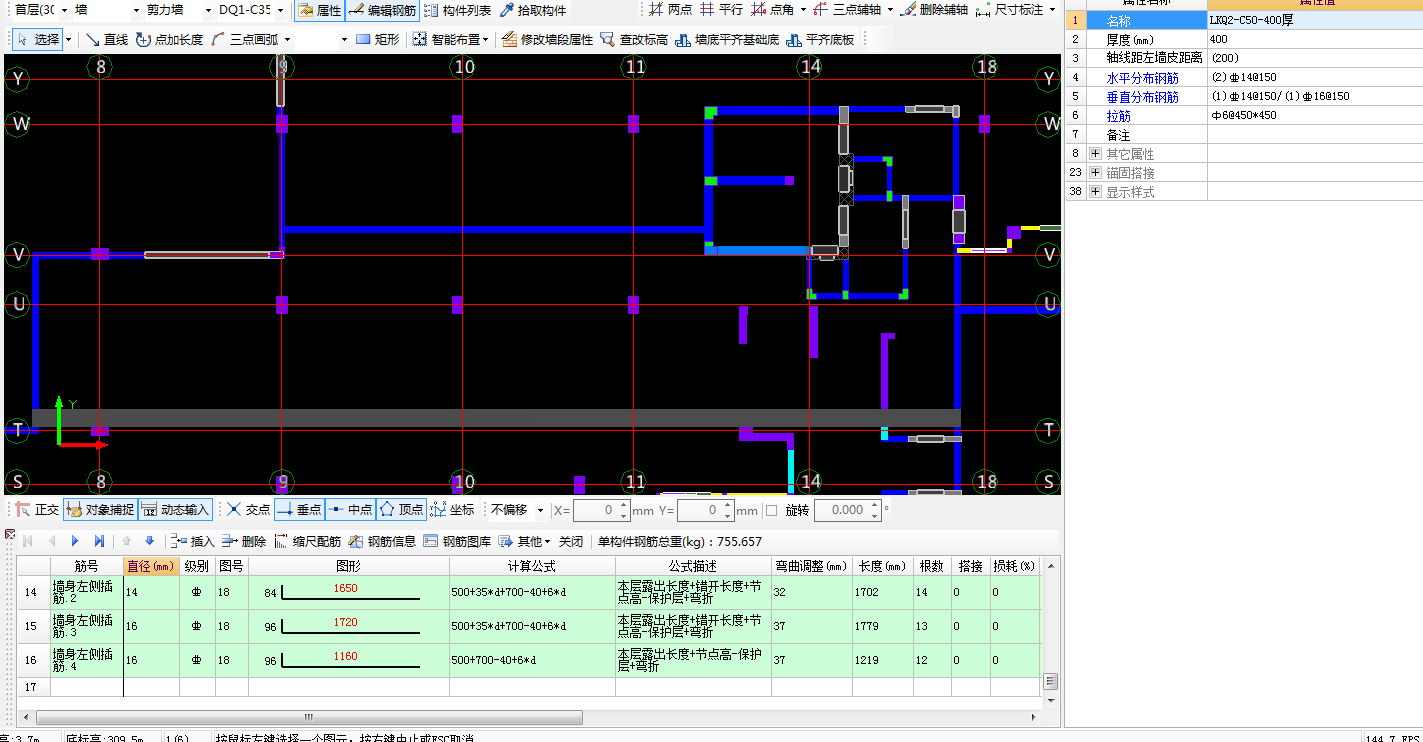Screen dimensions: 1423x742
Task: Click the 厚度 value 400 cell
Action: click(x=1315, y=39)
